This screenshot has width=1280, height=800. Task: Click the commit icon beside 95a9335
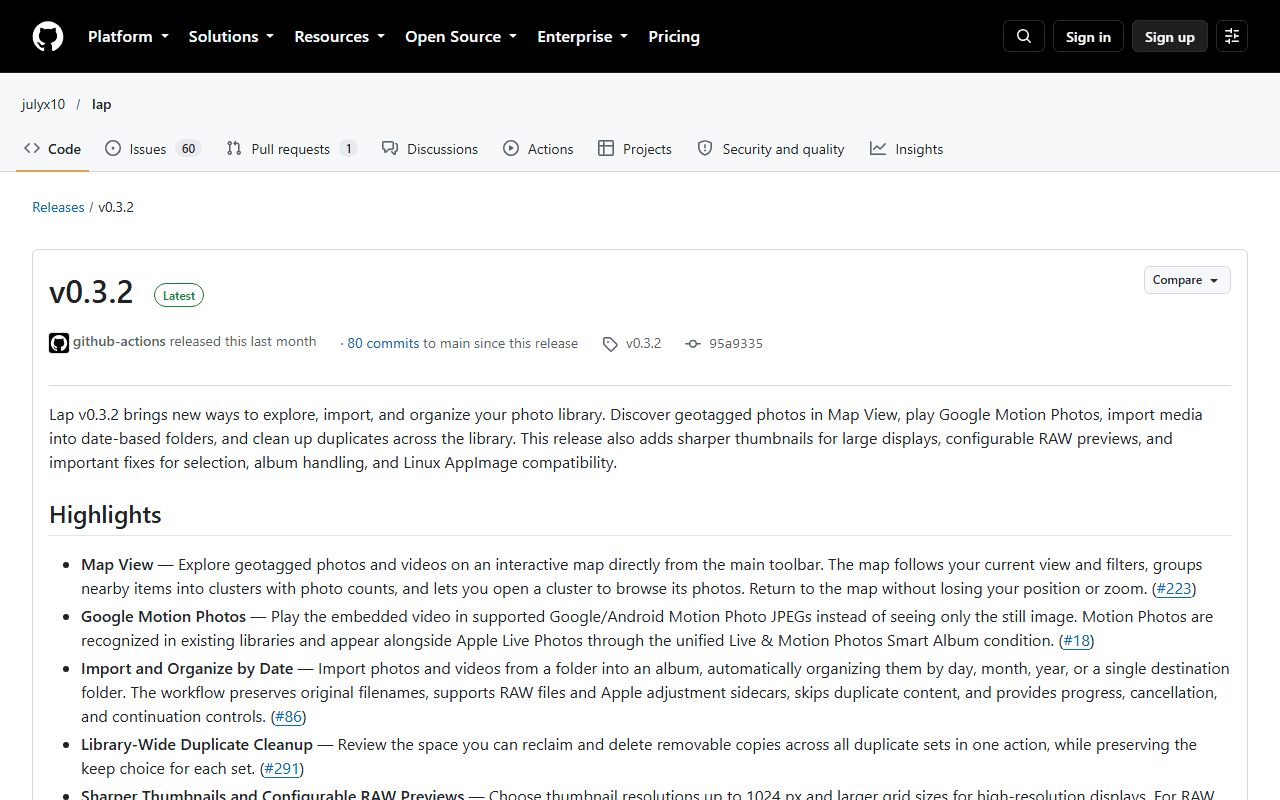[x=693, y=344]
